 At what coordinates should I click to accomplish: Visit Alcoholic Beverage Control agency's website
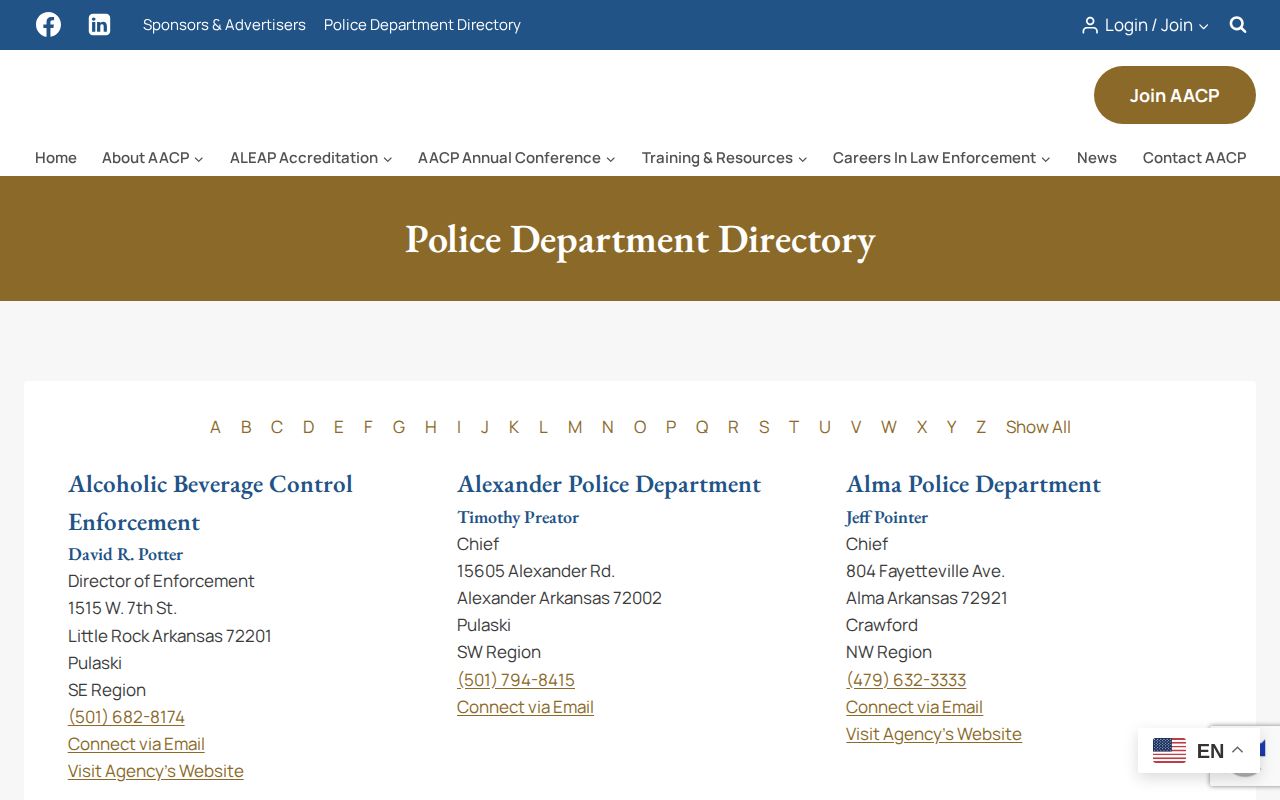[156, 771]
